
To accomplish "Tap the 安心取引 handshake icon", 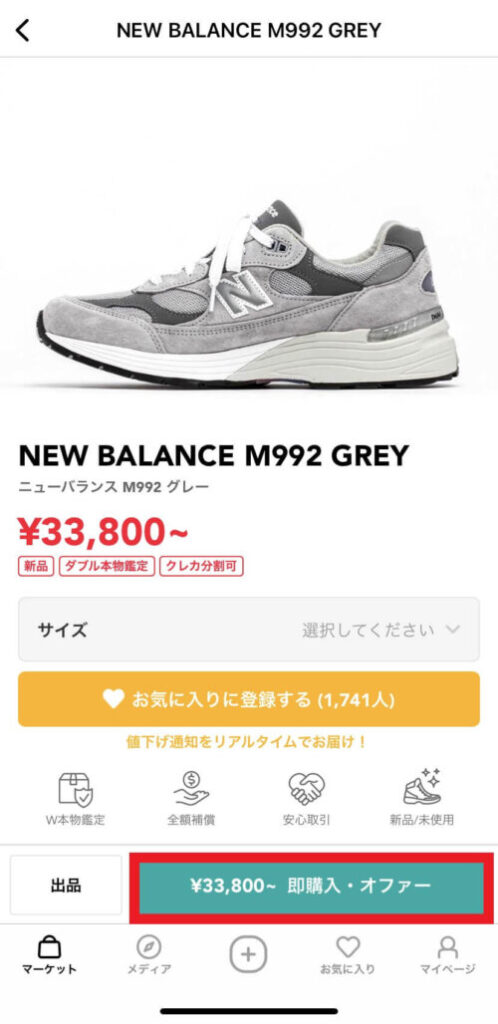I will [306, 789].
